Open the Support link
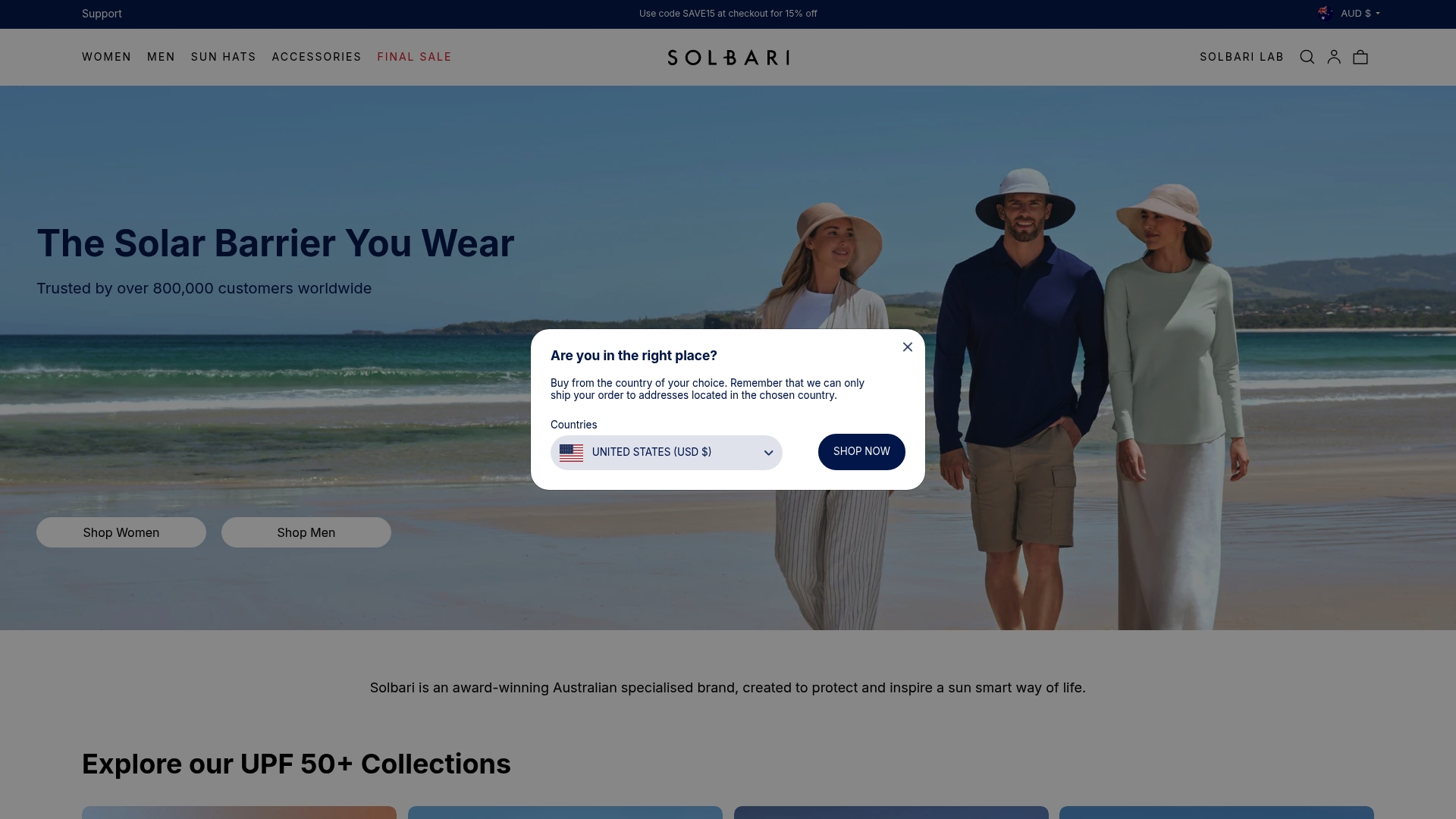The height and width of the screenshot is (819, 1456). click(x=102, y=14)
